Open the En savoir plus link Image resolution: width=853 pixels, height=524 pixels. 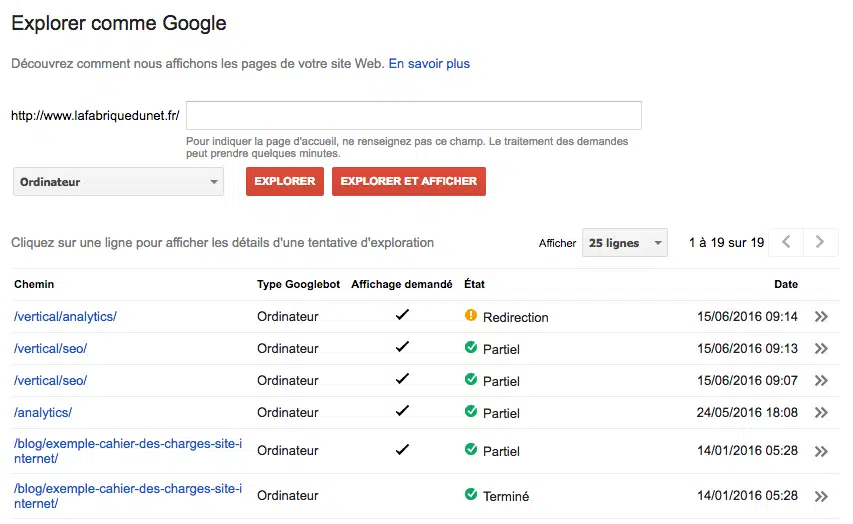click(x=429, y=64)
